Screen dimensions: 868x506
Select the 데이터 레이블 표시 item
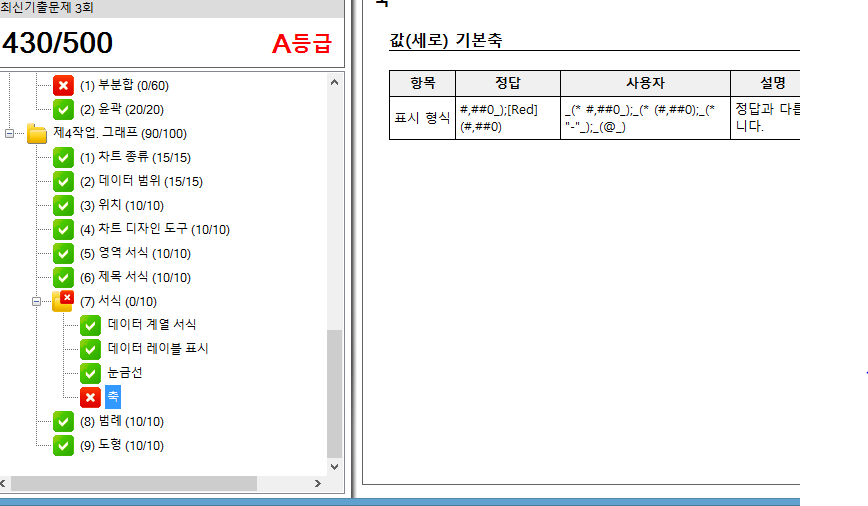158,348
